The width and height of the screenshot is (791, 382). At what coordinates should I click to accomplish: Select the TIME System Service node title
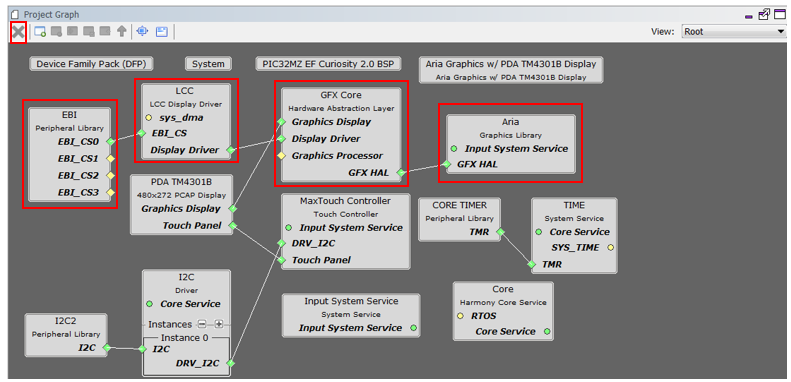[x=574, y=205]
